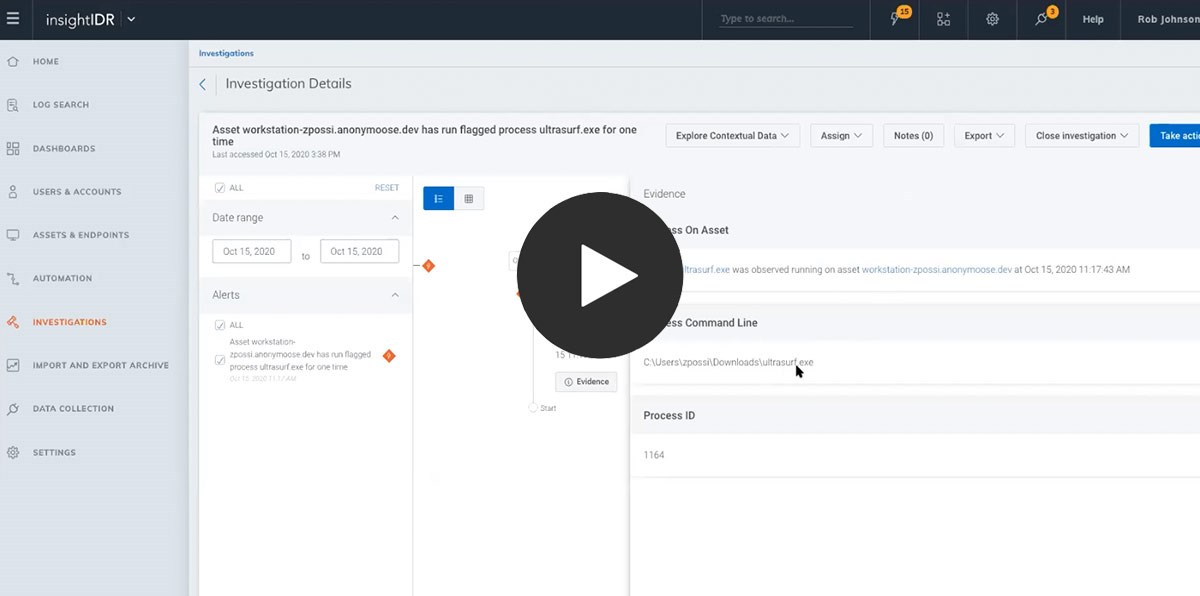The width and height of the screenshot is (1200, 596).
Task: Select Data Collection in the sidebar
Action: tap(73, 408)
